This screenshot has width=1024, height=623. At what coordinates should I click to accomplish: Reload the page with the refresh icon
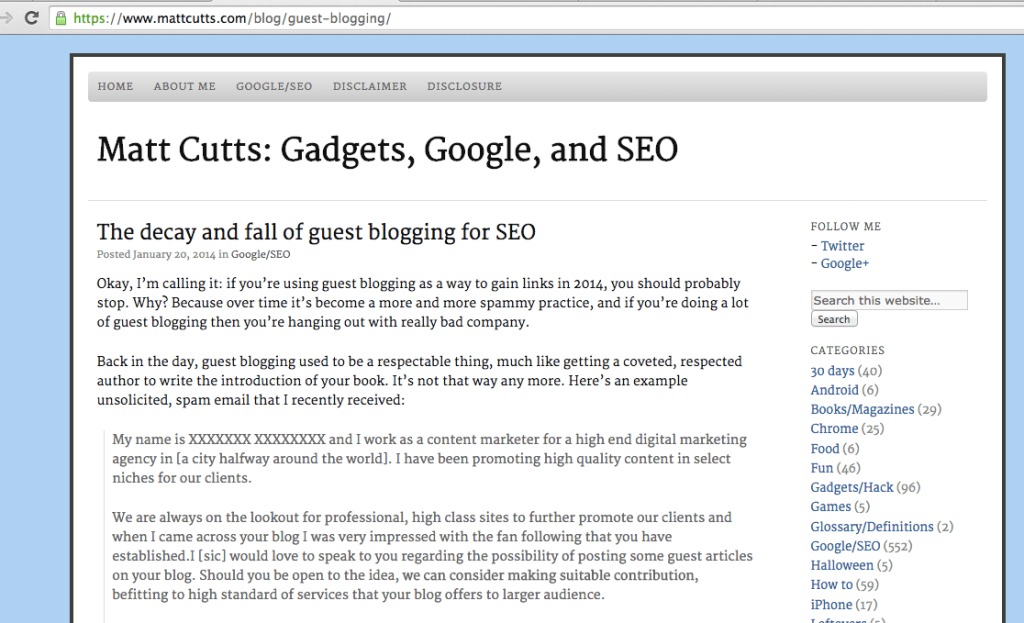coord(31,18)
